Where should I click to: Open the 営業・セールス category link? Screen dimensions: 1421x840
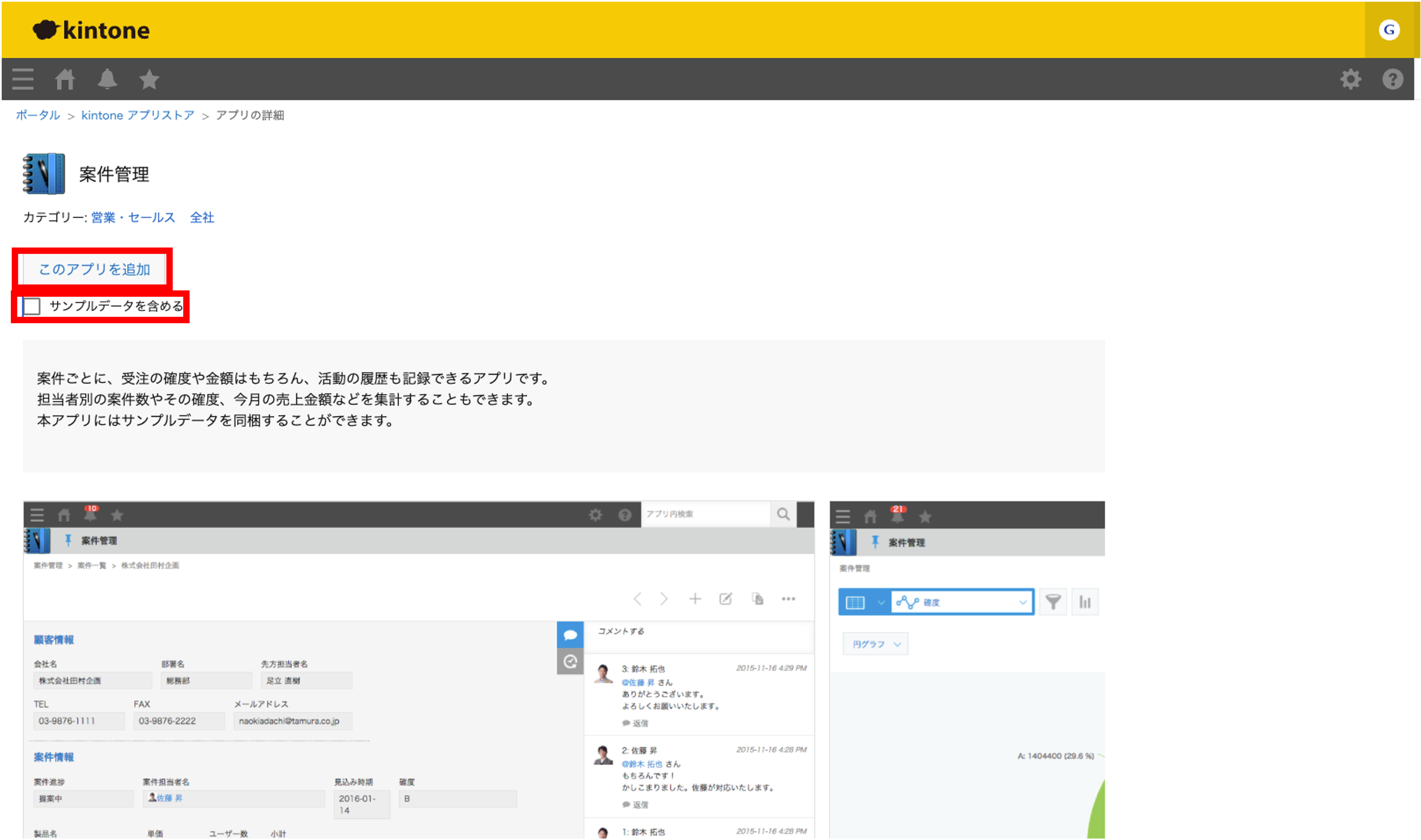pos(133,218)
